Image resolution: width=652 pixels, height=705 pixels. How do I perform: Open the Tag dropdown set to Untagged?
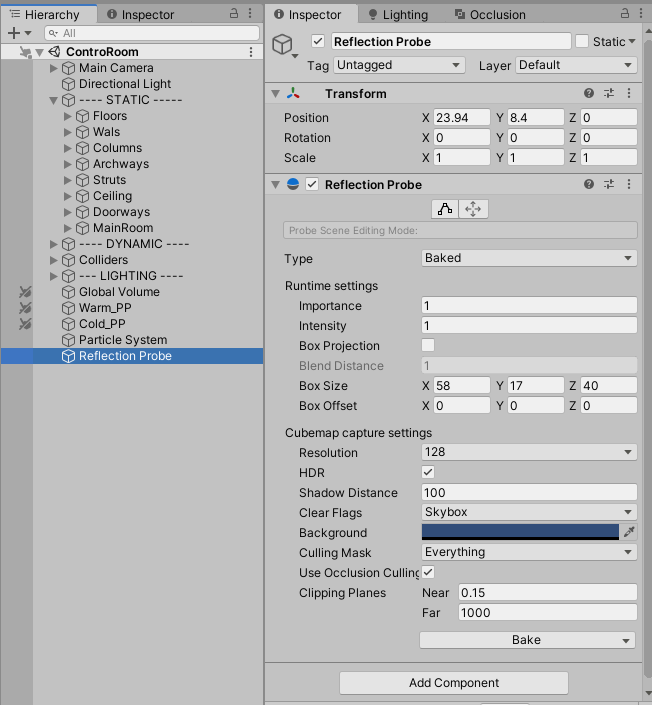[x=399, y=65]
